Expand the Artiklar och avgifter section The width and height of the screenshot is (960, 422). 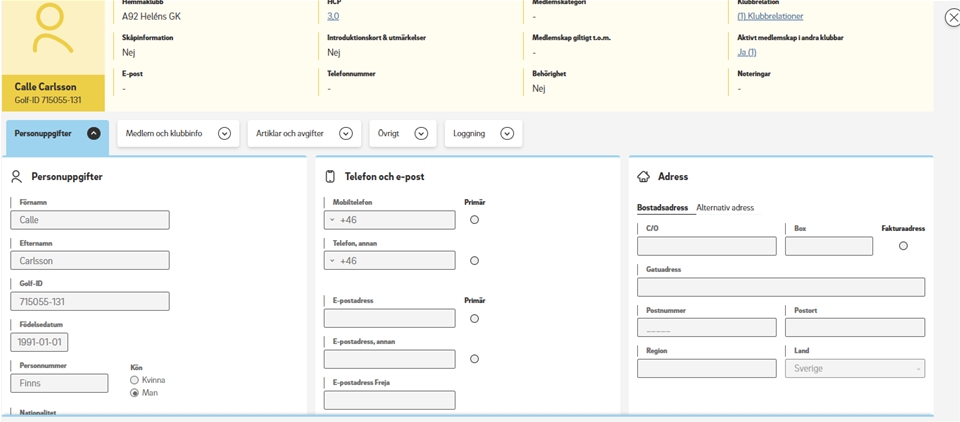345,133
